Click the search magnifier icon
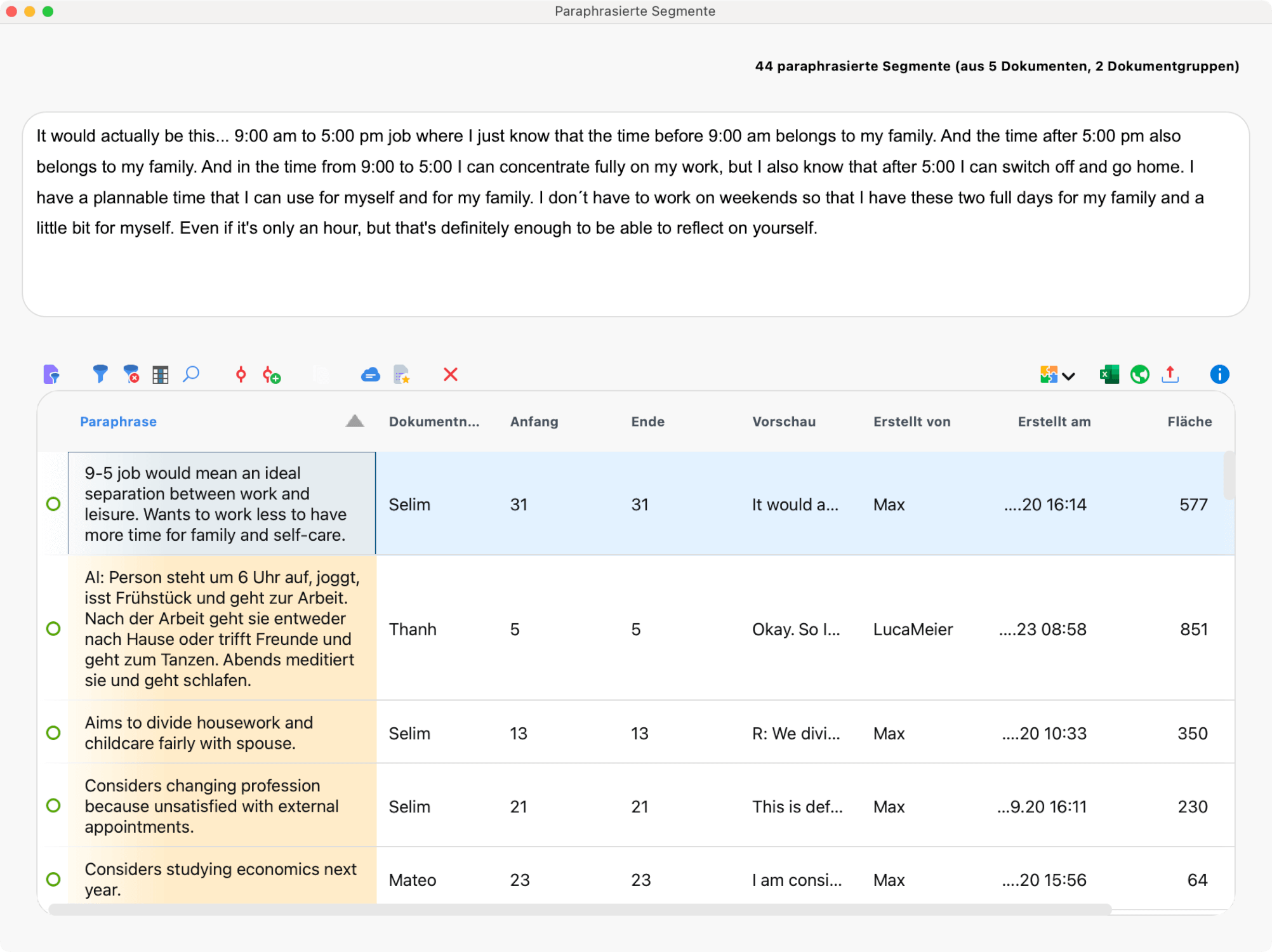This screenshot has width=1272, height=952. click(191, 374)
